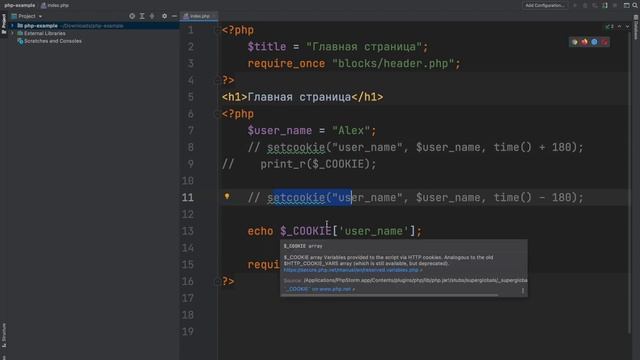Click the window layout icon near search

[x=627, y=5]
